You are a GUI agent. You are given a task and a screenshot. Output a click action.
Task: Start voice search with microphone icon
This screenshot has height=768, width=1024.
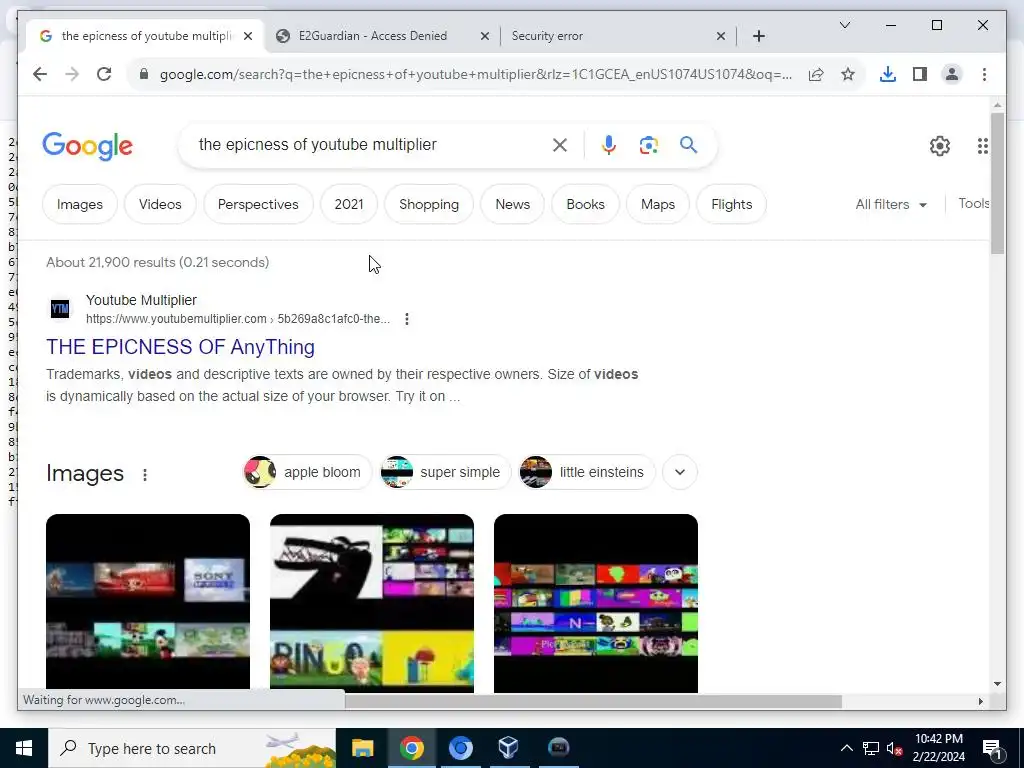tap(609, 145)
